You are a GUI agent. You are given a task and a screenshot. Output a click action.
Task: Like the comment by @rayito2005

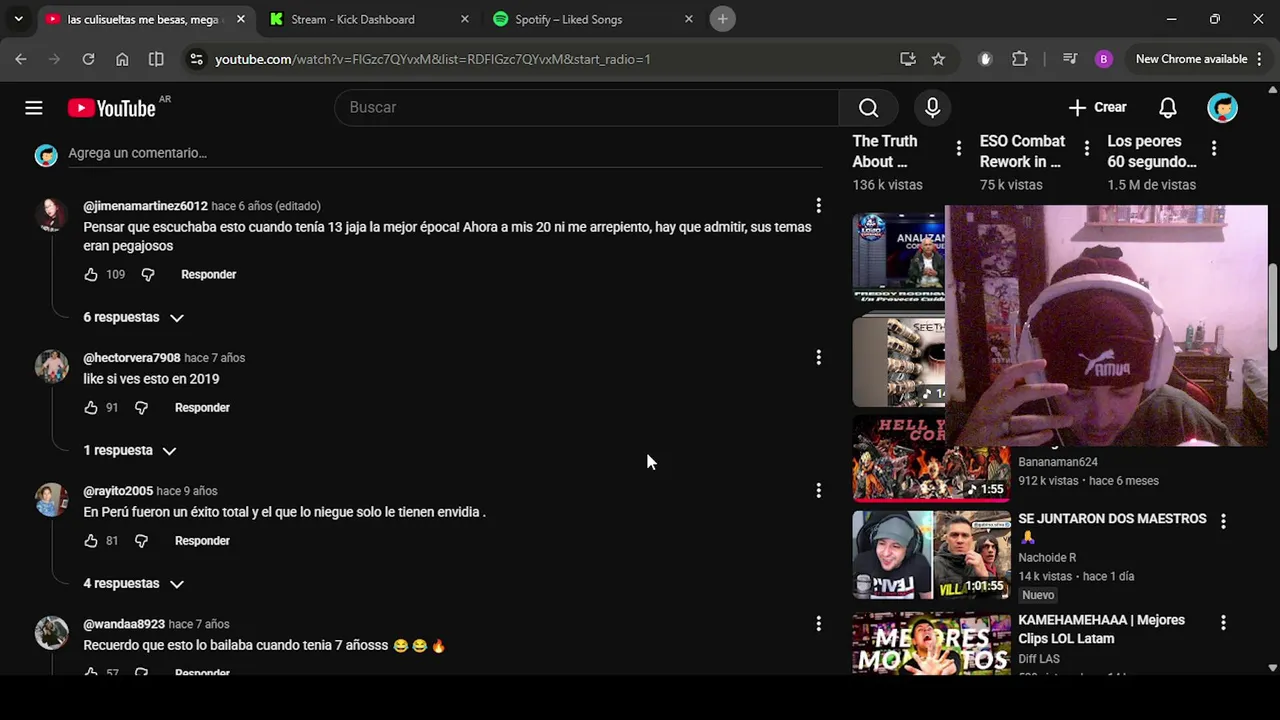(91, 540)
